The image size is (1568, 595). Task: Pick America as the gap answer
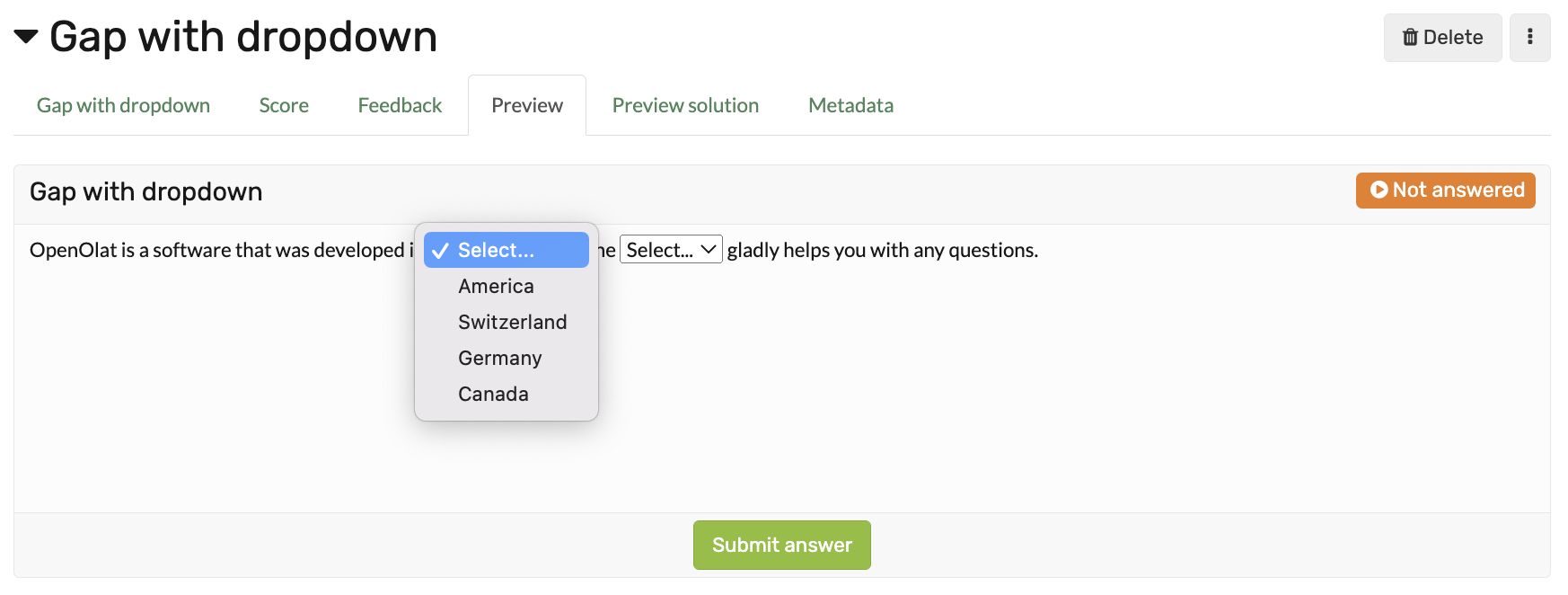pyautogui.click(x=496, y=286)
